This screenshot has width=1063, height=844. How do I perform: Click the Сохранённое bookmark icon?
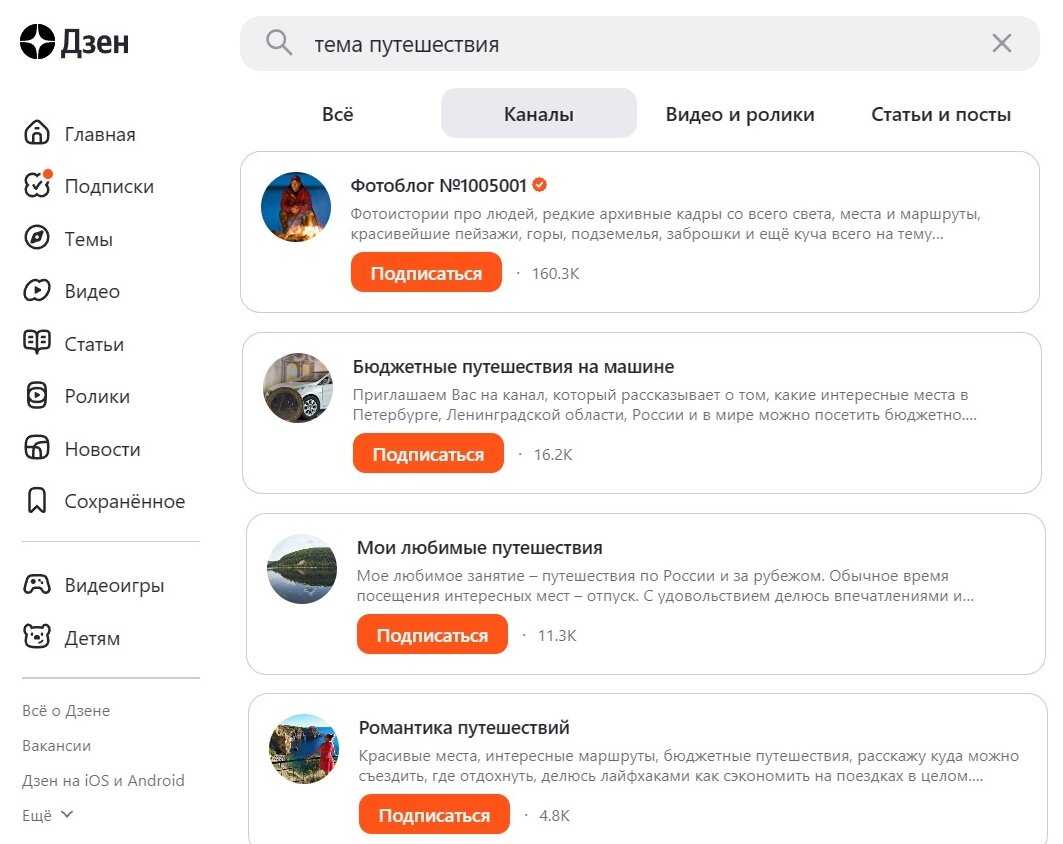[37, 500]
